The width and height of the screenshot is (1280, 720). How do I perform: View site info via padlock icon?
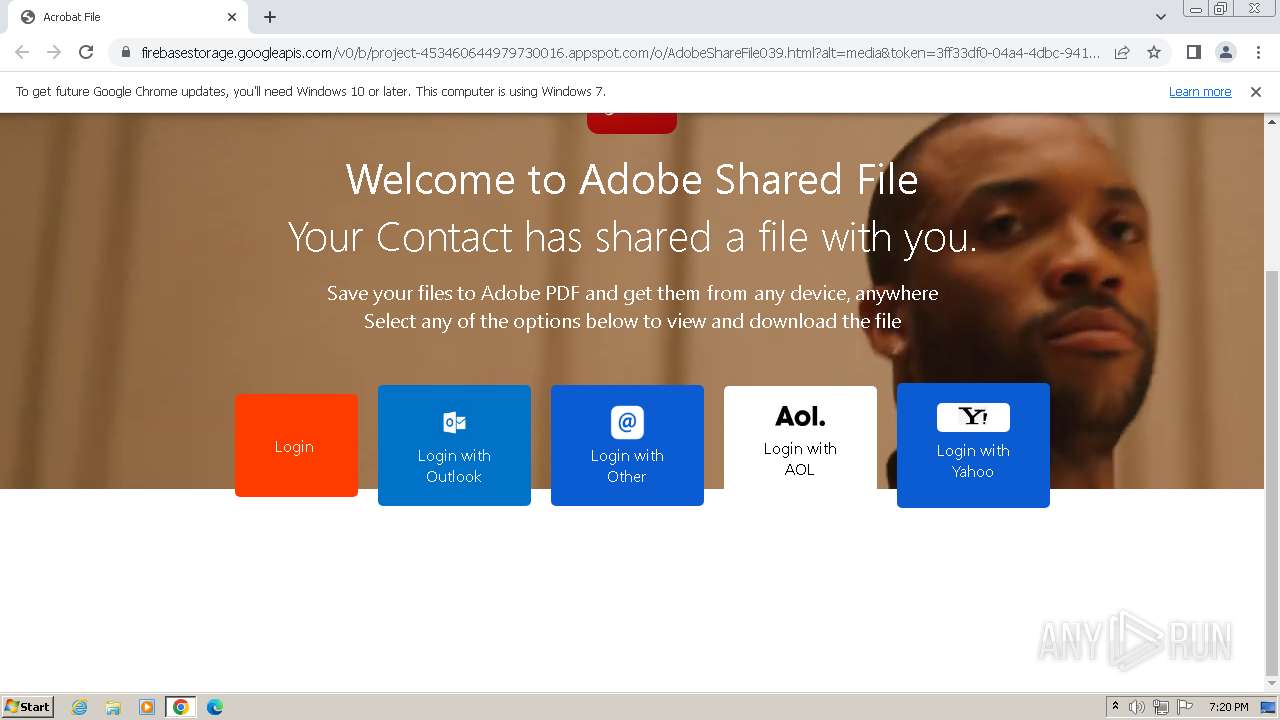point(125,52)
